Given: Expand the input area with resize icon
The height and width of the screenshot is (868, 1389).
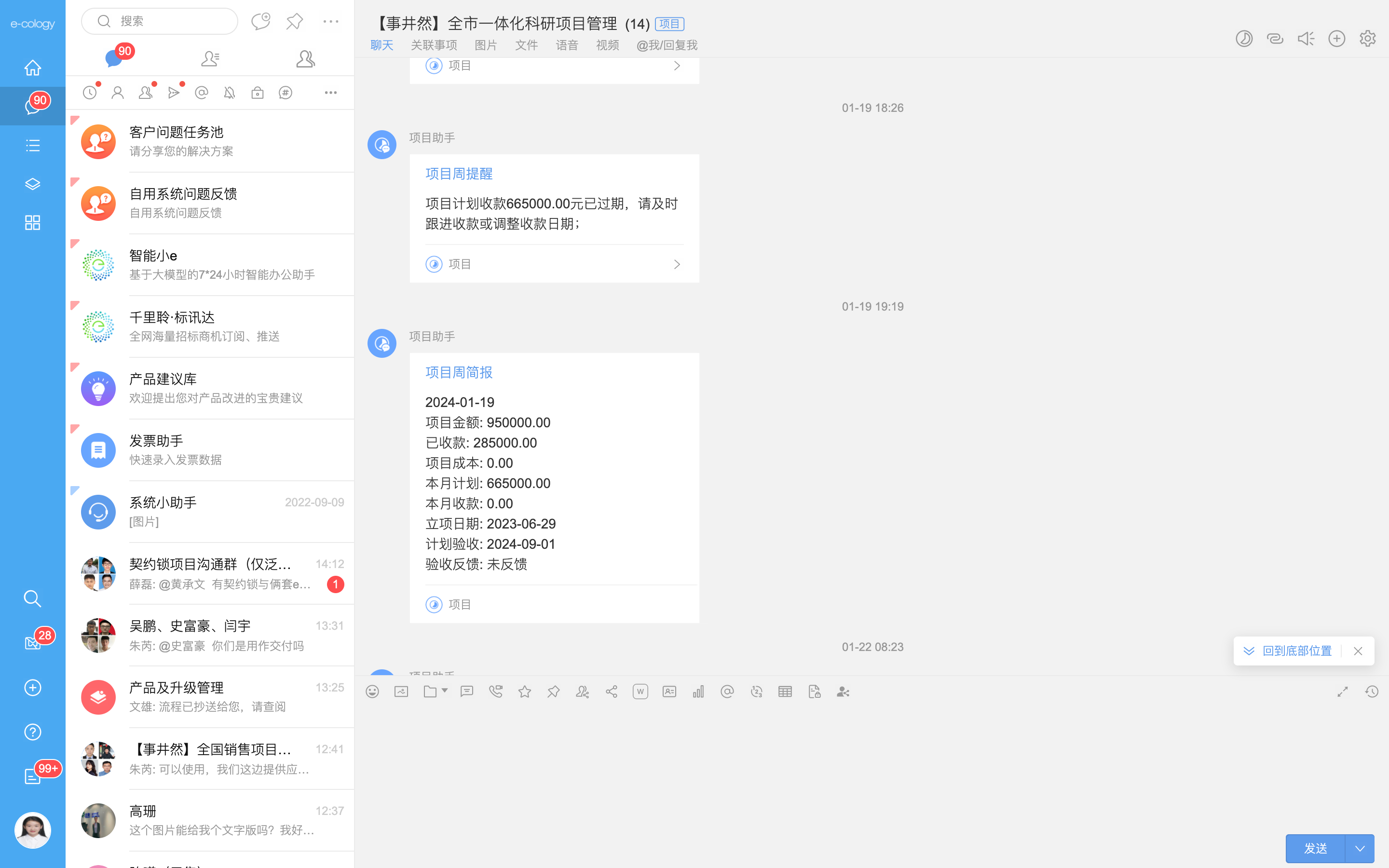Looking at the screenshot, I should [1342, 692].
